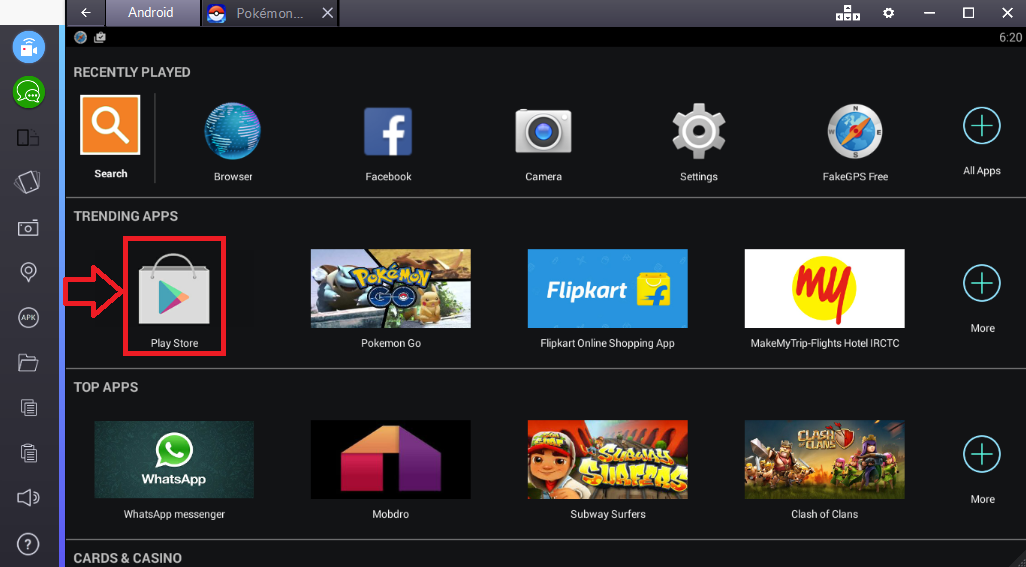The image size is (1026, 567).
Task: Open the Subway Surfers thumbnail
Action: click(x=607, y=459)
